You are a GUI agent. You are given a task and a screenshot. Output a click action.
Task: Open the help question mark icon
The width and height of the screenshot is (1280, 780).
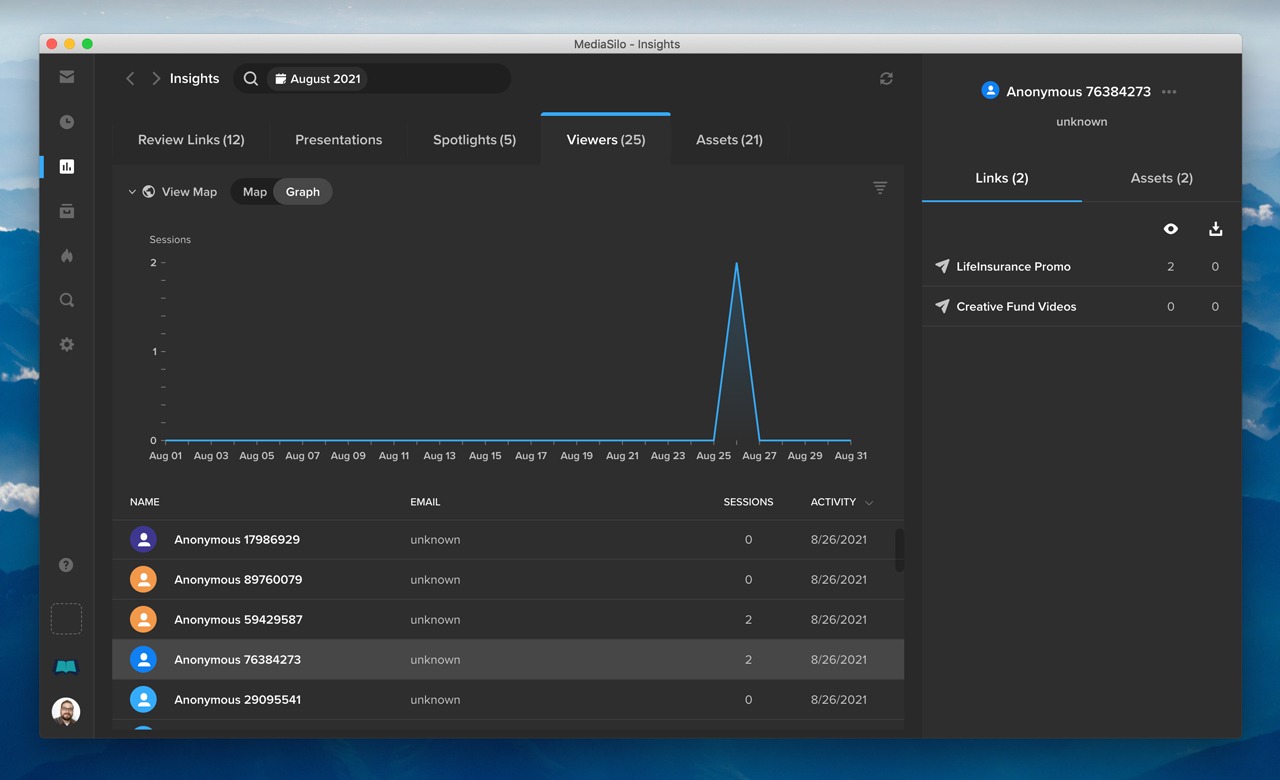click(x=66, y=564)
